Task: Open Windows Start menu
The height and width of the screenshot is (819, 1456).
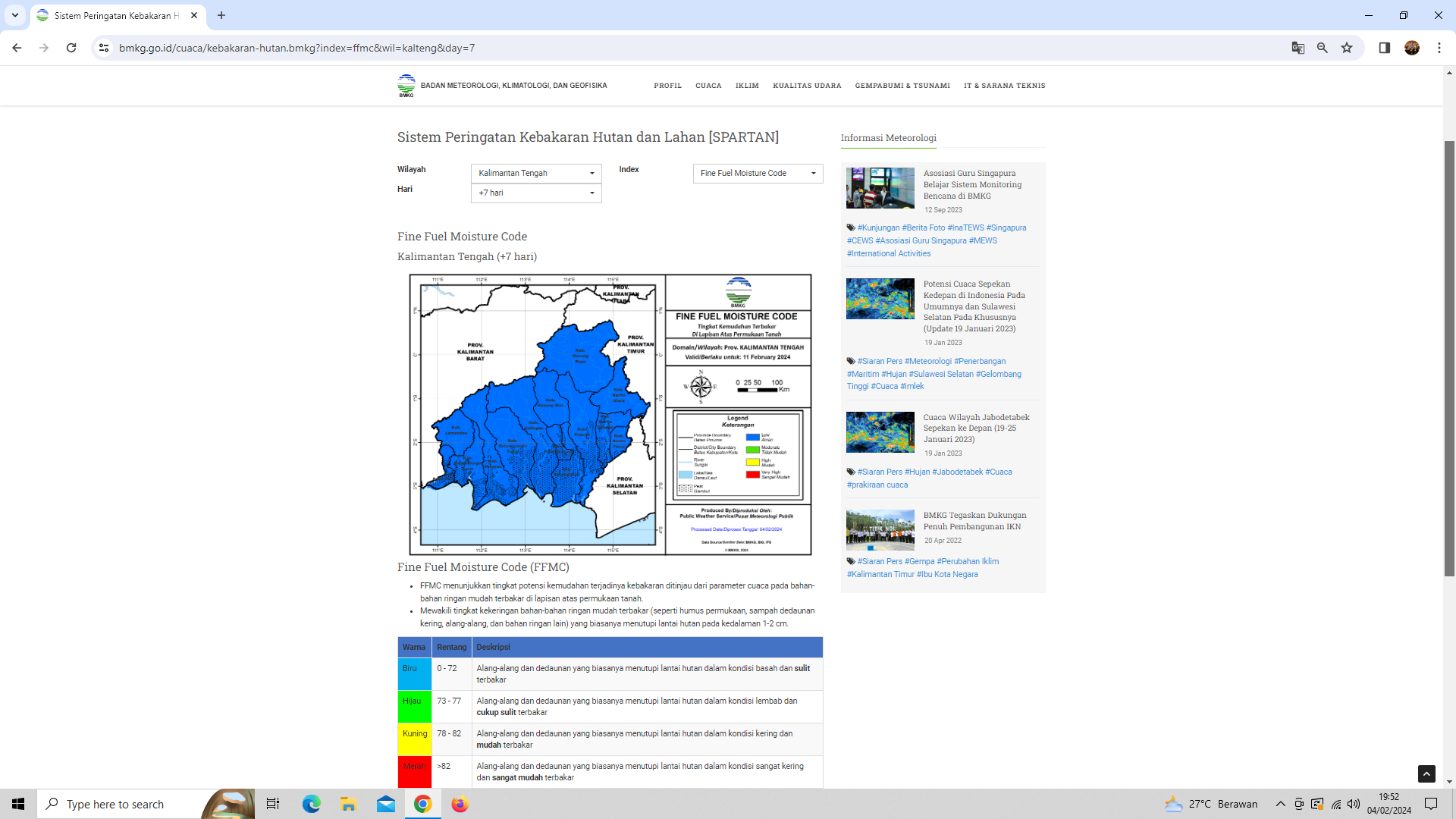Action: (x=18, y=804)
